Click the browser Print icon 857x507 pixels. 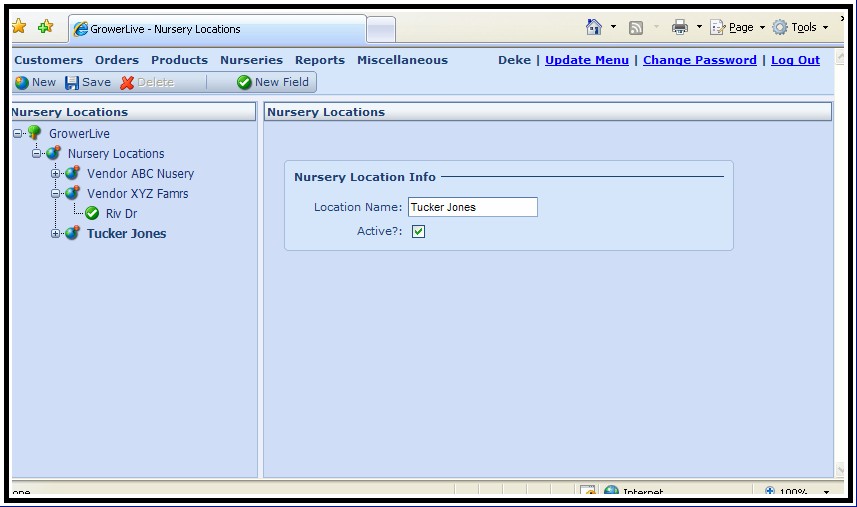680,27
